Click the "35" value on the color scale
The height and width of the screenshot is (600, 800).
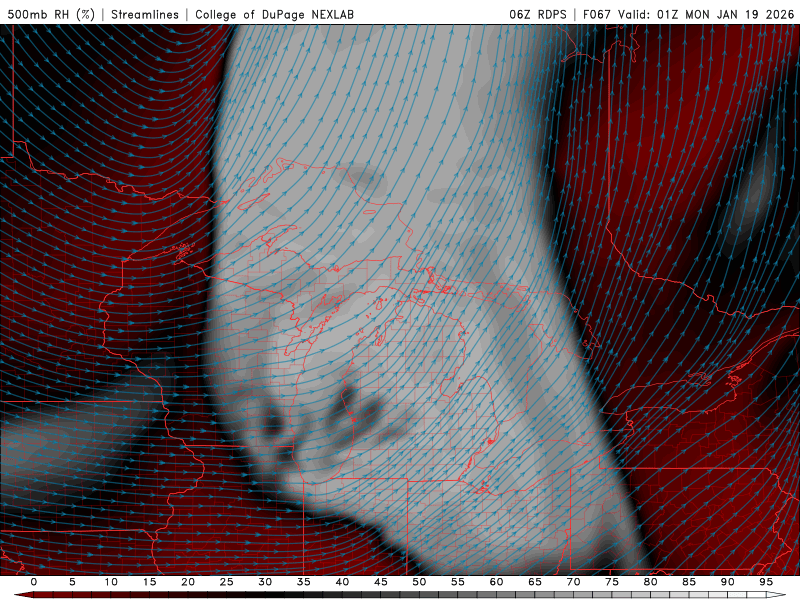304,582
